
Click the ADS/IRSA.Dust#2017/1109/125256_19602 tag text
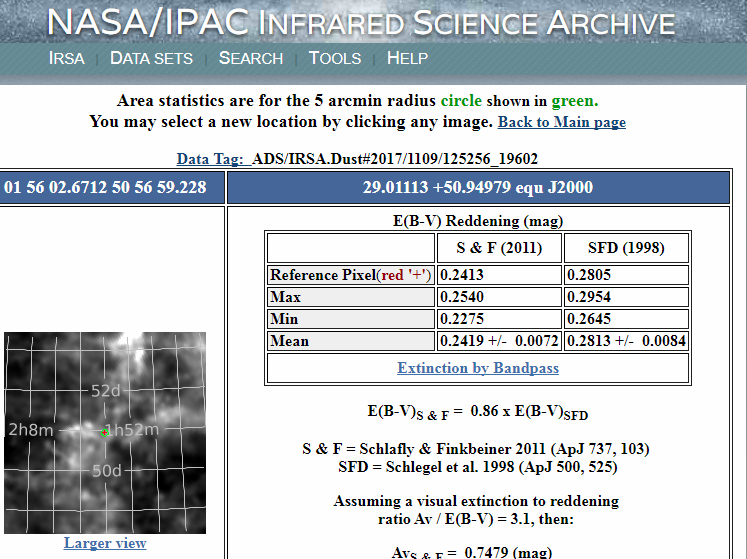click(395, 159)
